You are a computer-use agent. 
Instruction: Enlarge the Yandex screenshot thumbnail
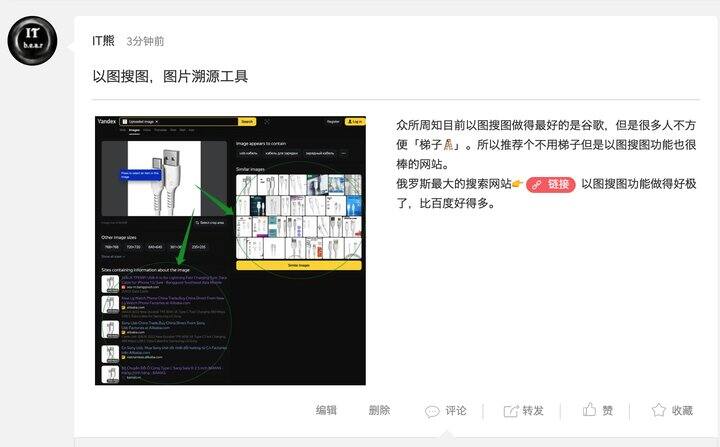tap(230, 250)
